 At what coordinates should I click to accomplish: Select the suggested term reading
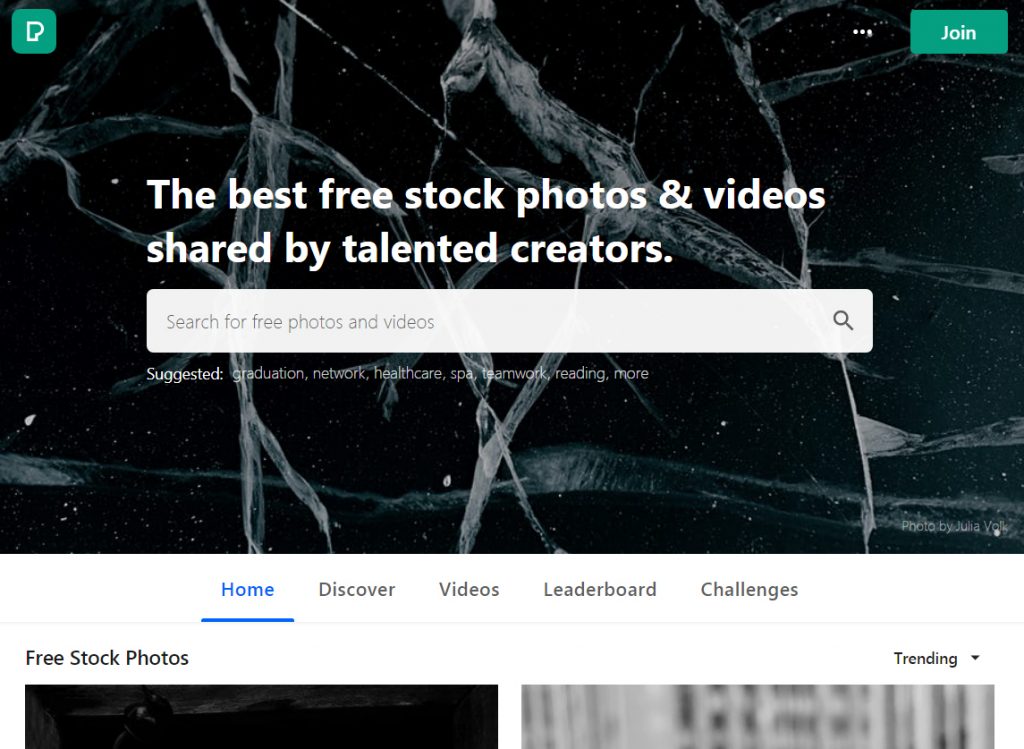coord(581,374)
